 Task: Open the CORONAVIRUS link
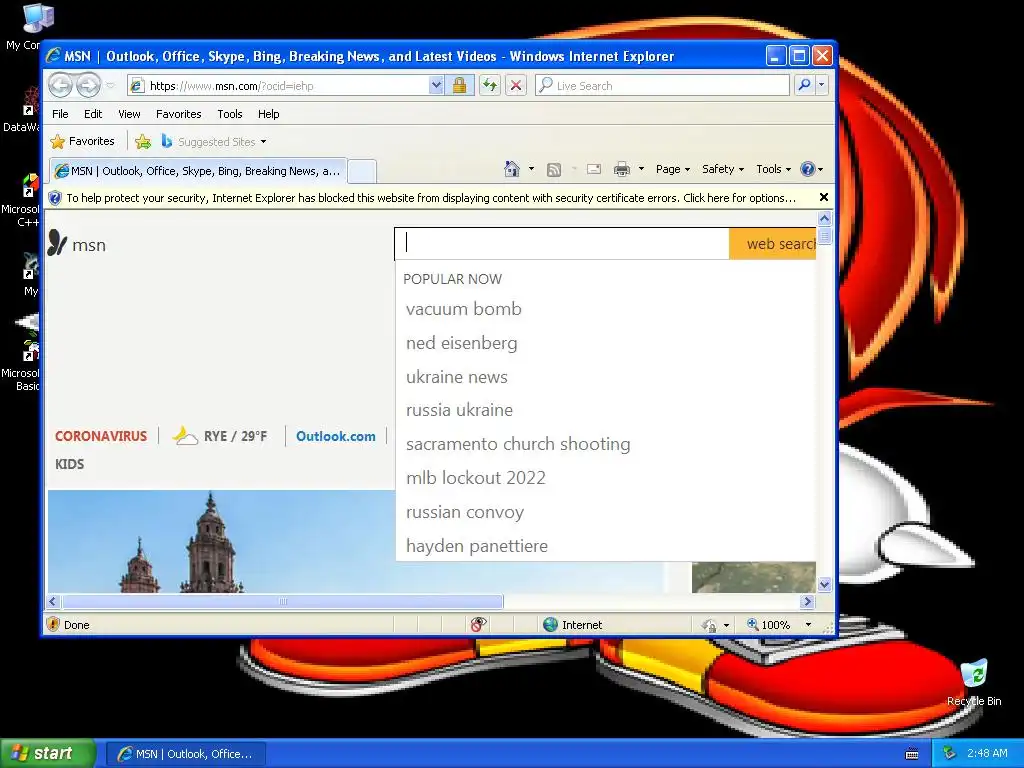[101, 436]
